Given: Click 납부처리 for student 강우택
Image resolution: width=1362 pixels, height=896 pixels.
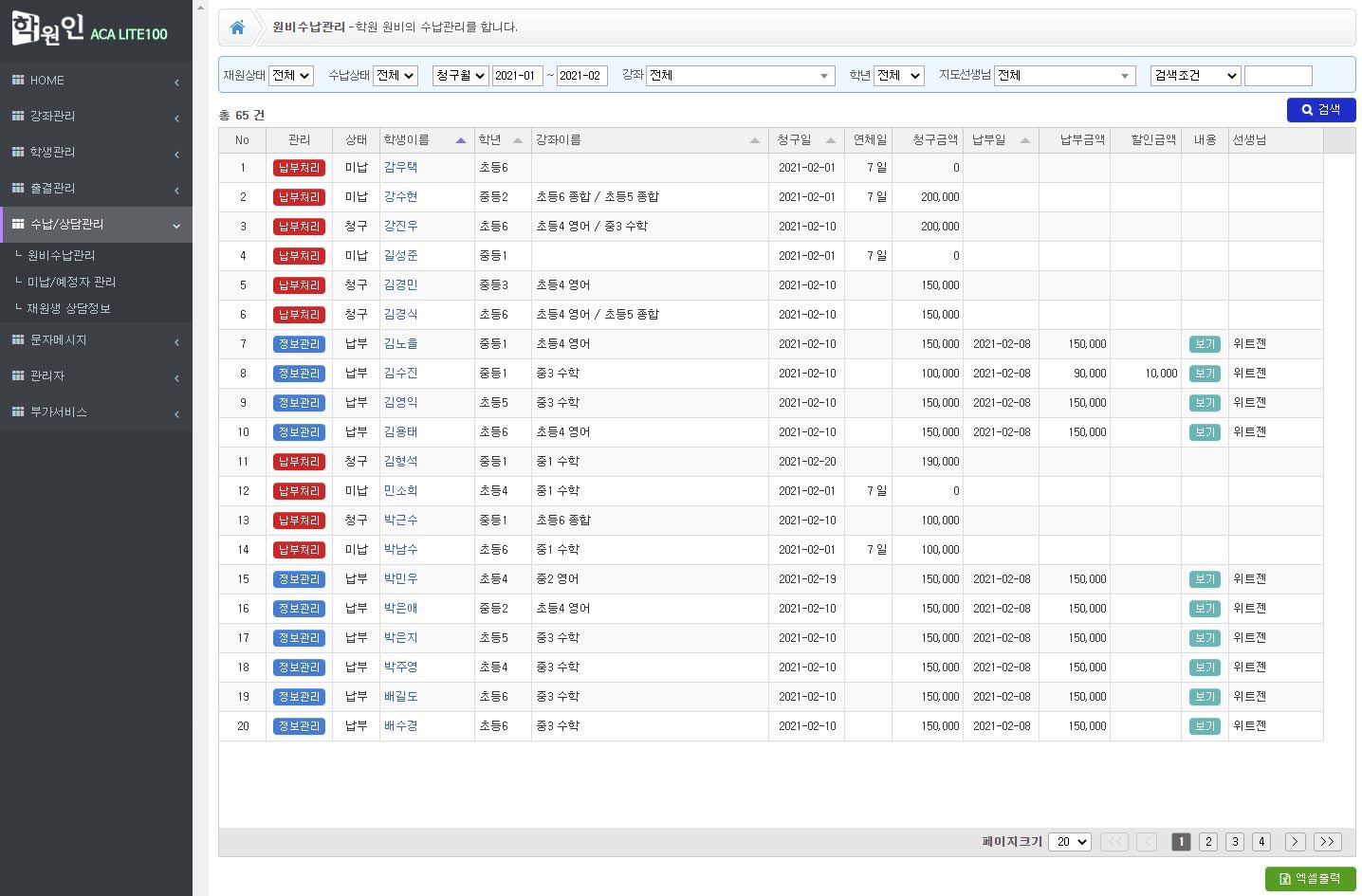Looking at the screenshot, I should pos(299,168).
